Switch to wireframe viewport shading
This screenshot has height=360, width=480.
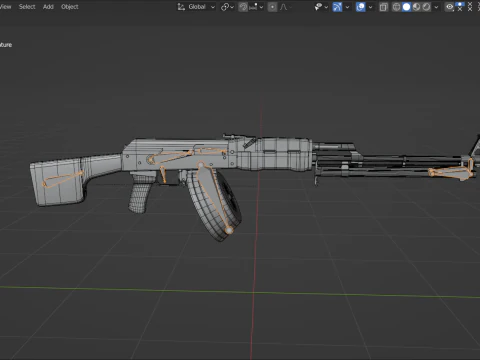tap(396, 7)
